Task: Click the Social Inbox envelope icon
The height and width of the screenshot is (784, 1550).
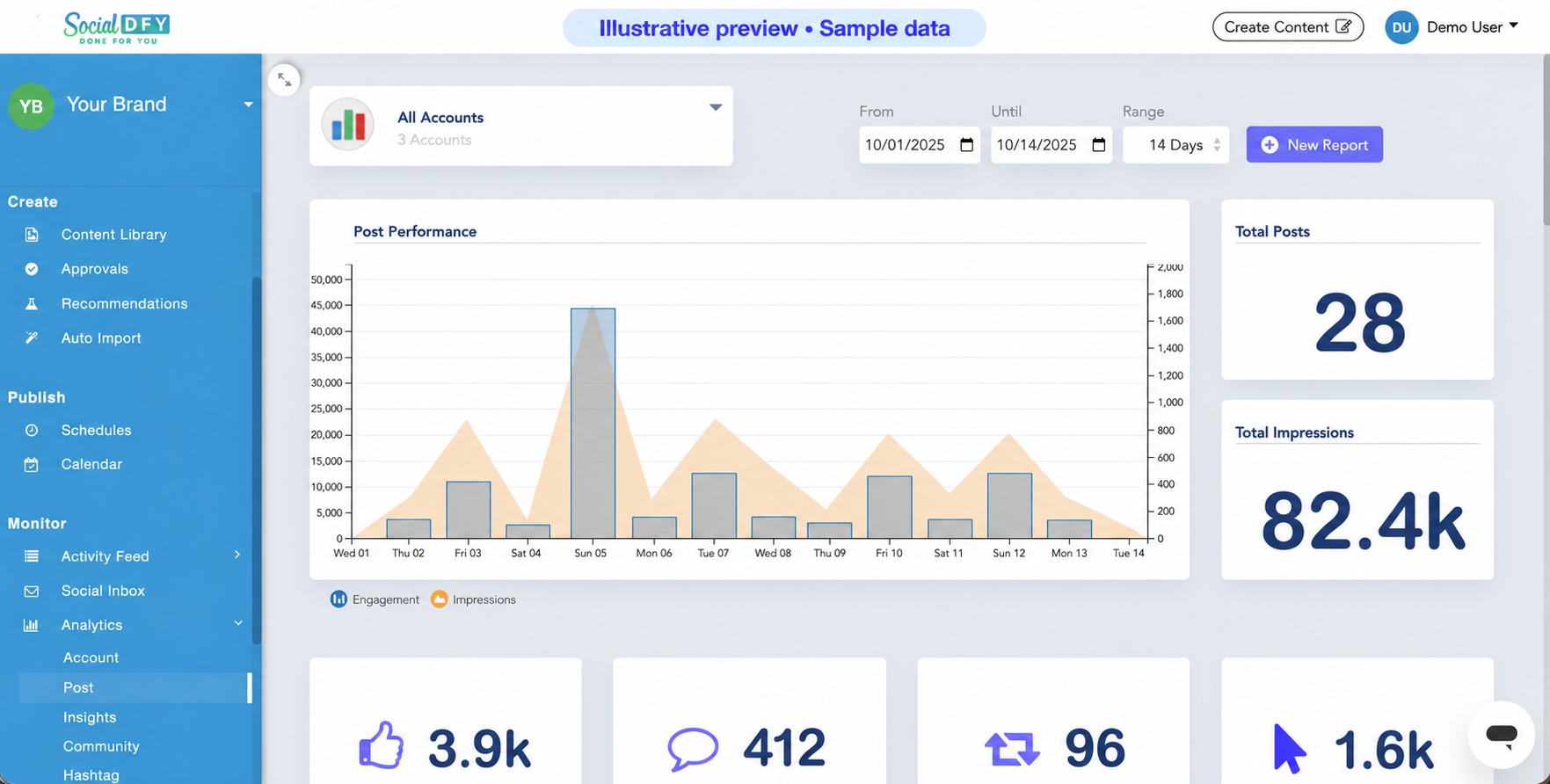Action: tap(32, 592)
